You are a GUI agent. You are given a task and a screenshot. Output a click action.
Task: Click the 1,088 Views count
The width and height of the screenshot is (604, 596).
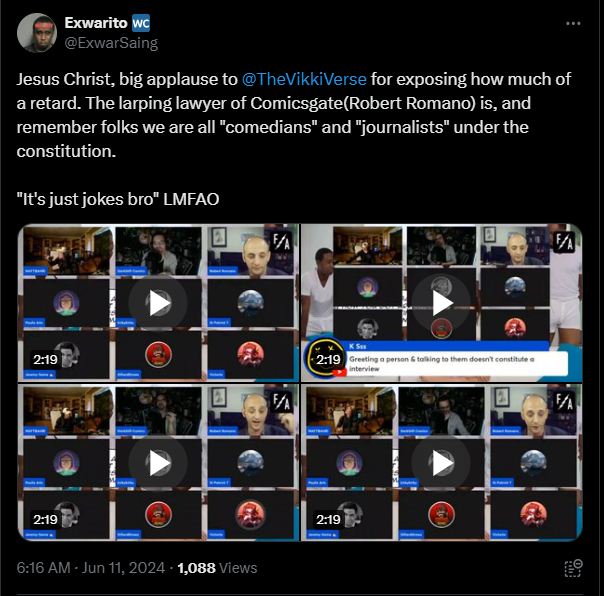click(217, 568)
